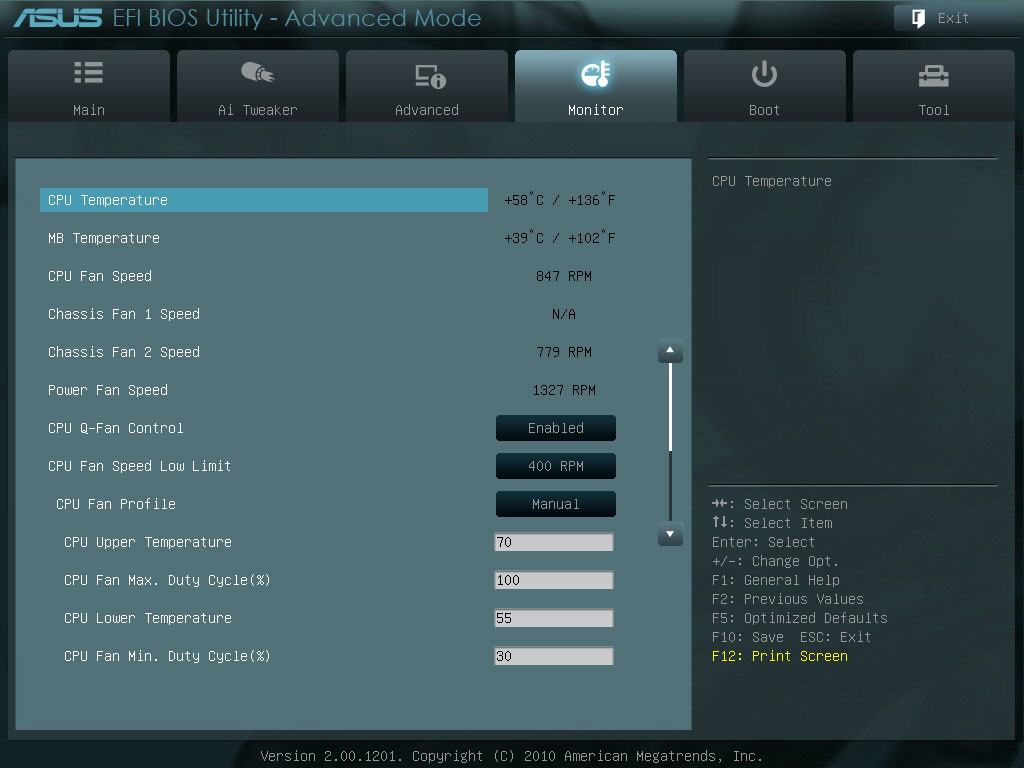Toggle CPU Q-Fan Control Enabled option
The image size is (1024, 768).
(556, 428)
